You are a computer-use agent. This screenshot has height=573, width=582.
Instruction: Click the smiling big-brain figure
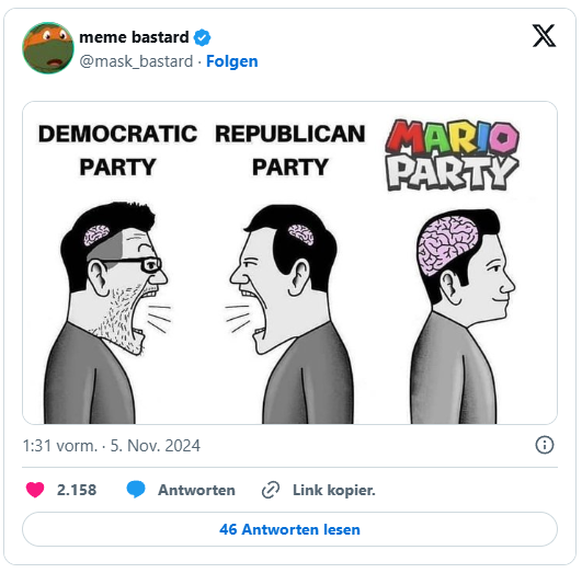click(462, 316)
